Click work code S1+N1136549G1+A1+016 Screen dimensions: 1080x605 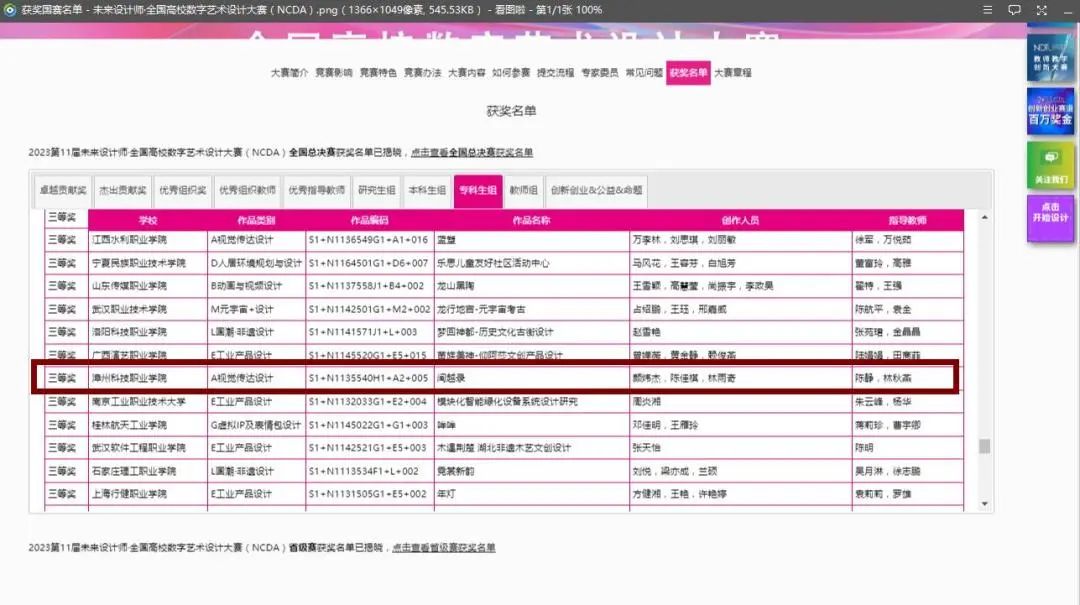370,240
